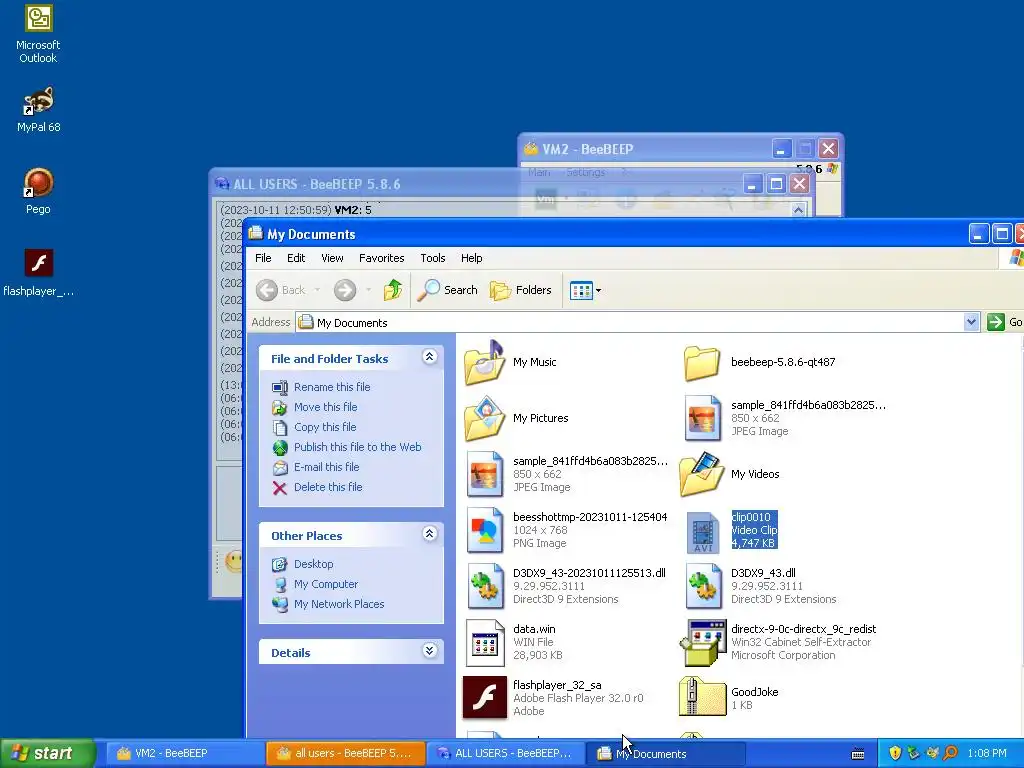Open the View menu
Image resolution: width=1024 pixels, height=768 pixels.
point(332,258)
